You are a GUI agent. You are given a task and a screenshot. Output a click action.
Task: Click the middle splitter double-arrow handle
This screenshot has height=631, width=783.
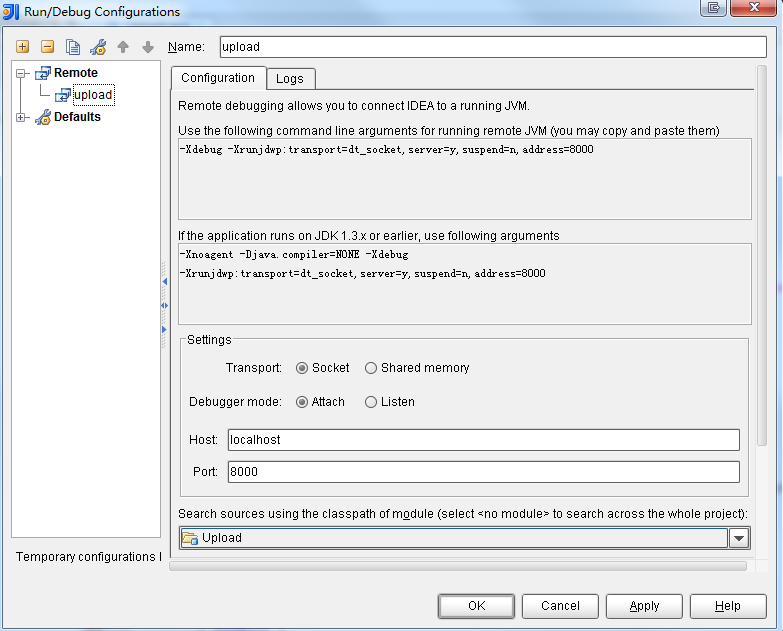click(164, 306)
